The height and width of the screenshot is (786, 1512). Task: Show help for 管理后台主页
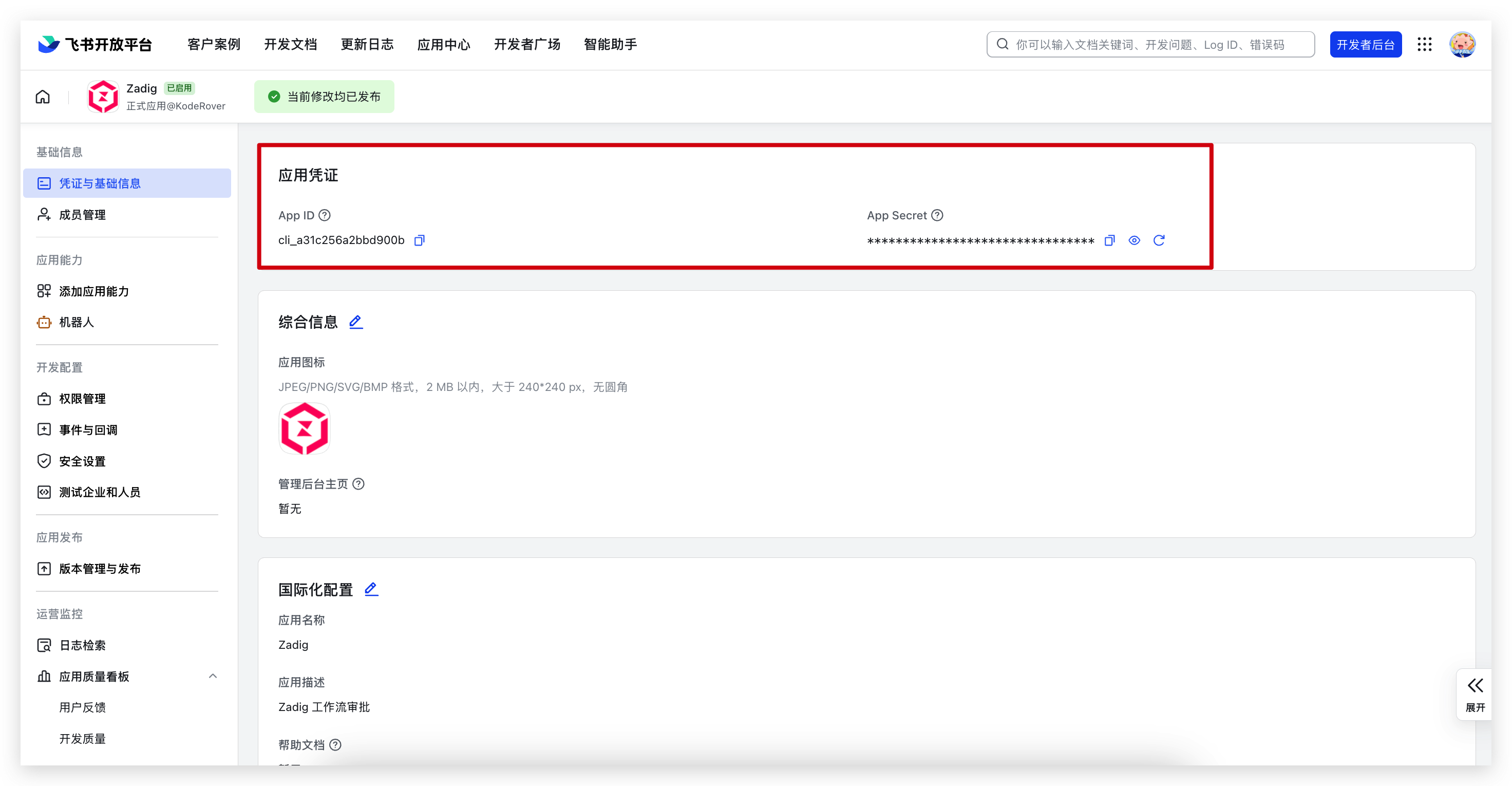click(x=358, y=484)
